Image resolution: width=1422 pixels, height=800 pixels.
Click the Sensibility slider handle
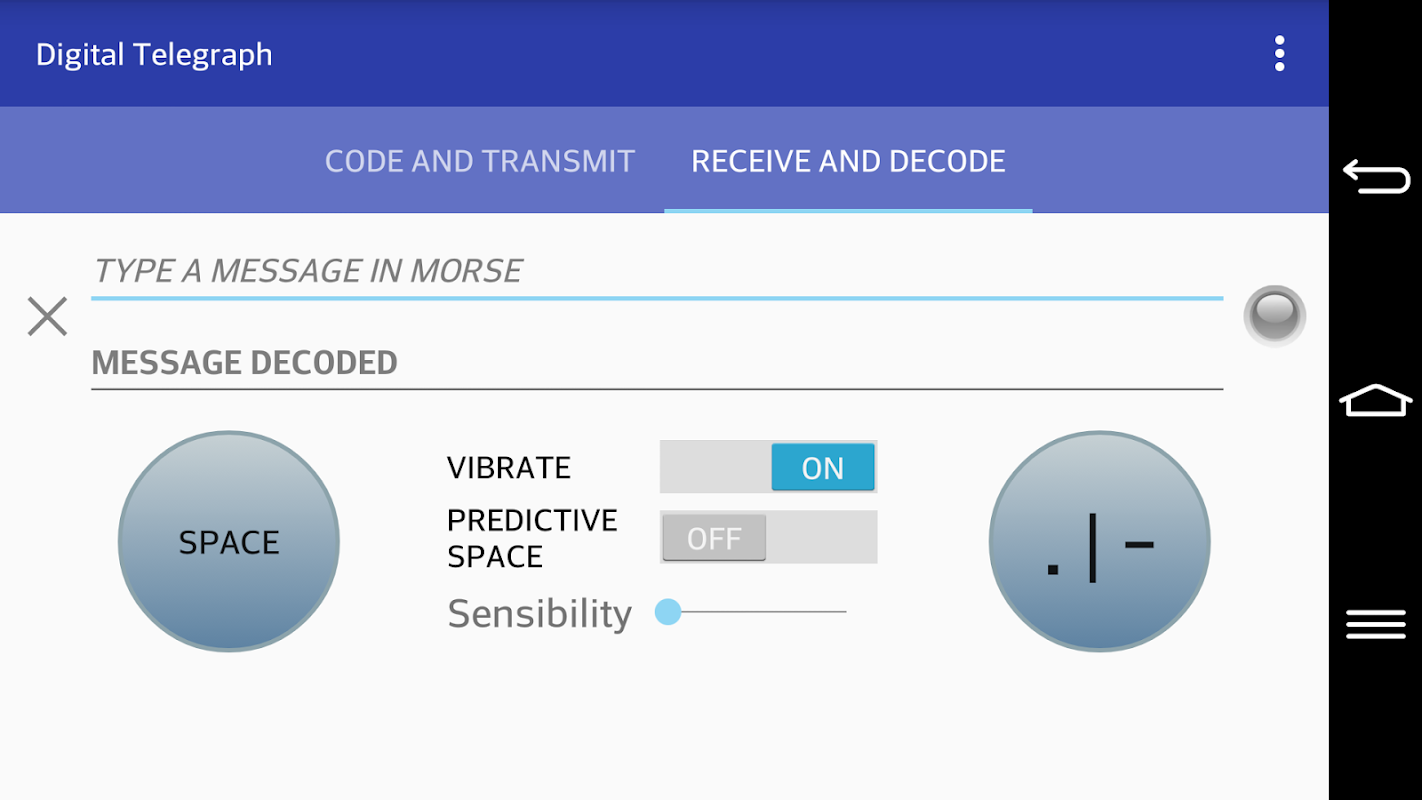click(668, 612)
